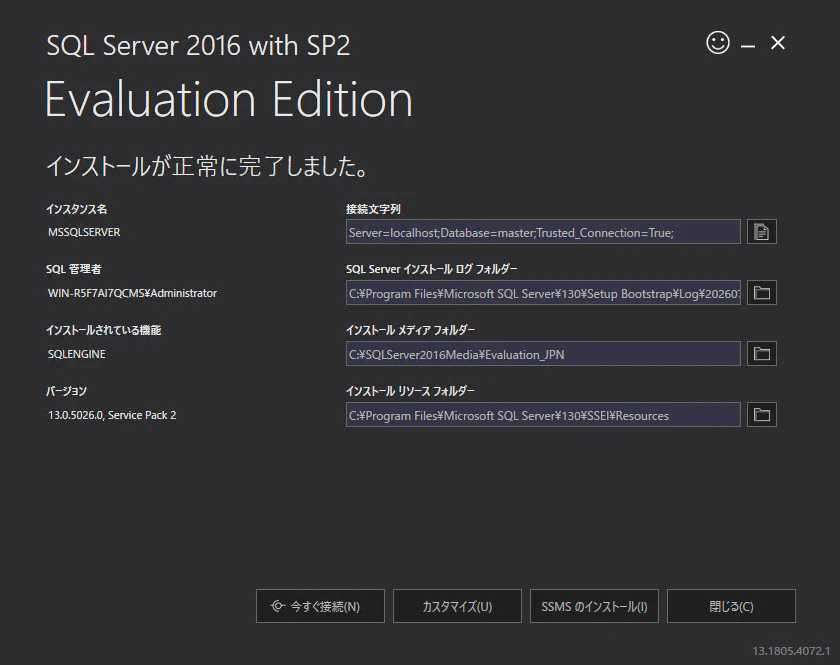The image size is (840, 665).
Task: Click the 閉じる(C) button
Action: click(x=731, y=606)
